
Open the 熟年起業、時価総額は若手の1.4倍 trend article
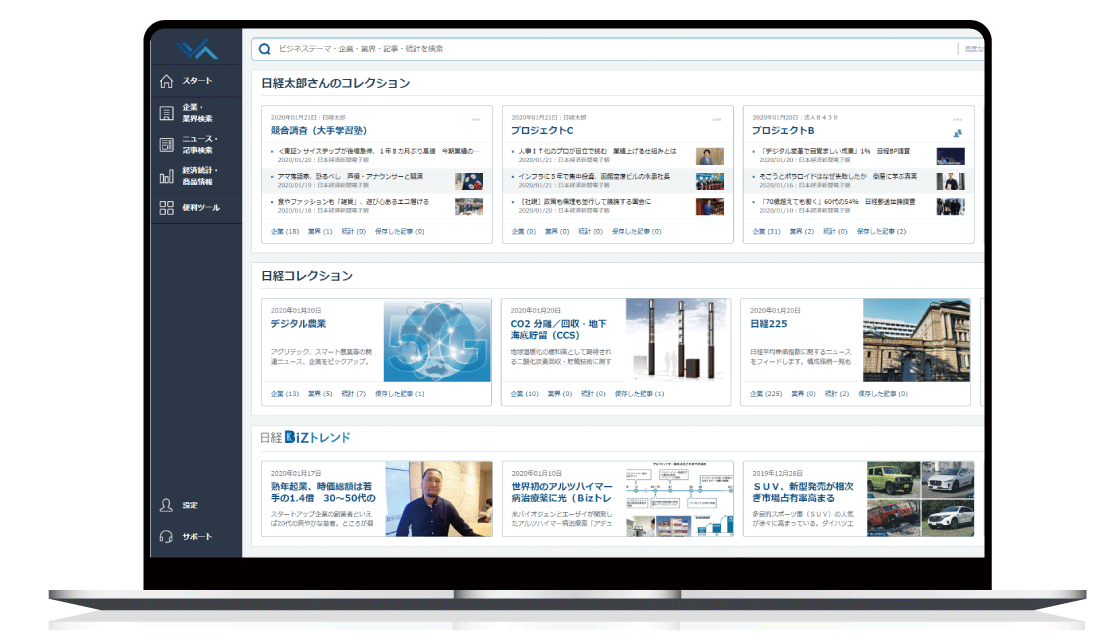coord(323,492)
